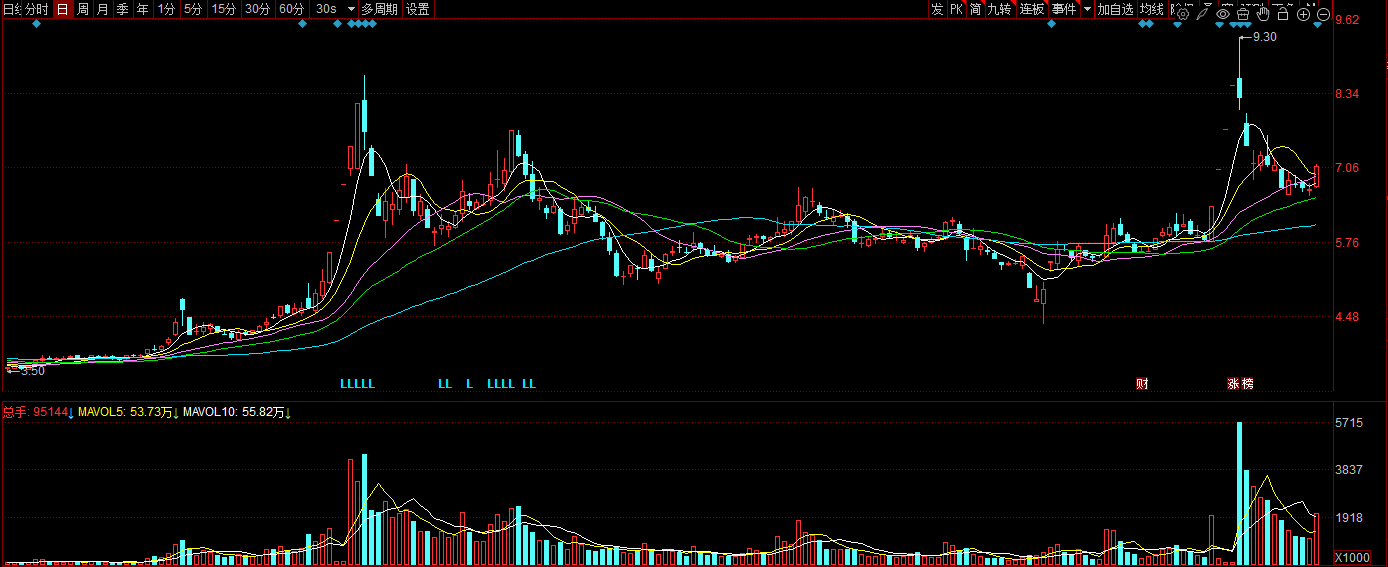Select the drawing pen tool icon

pos(1202,14)
